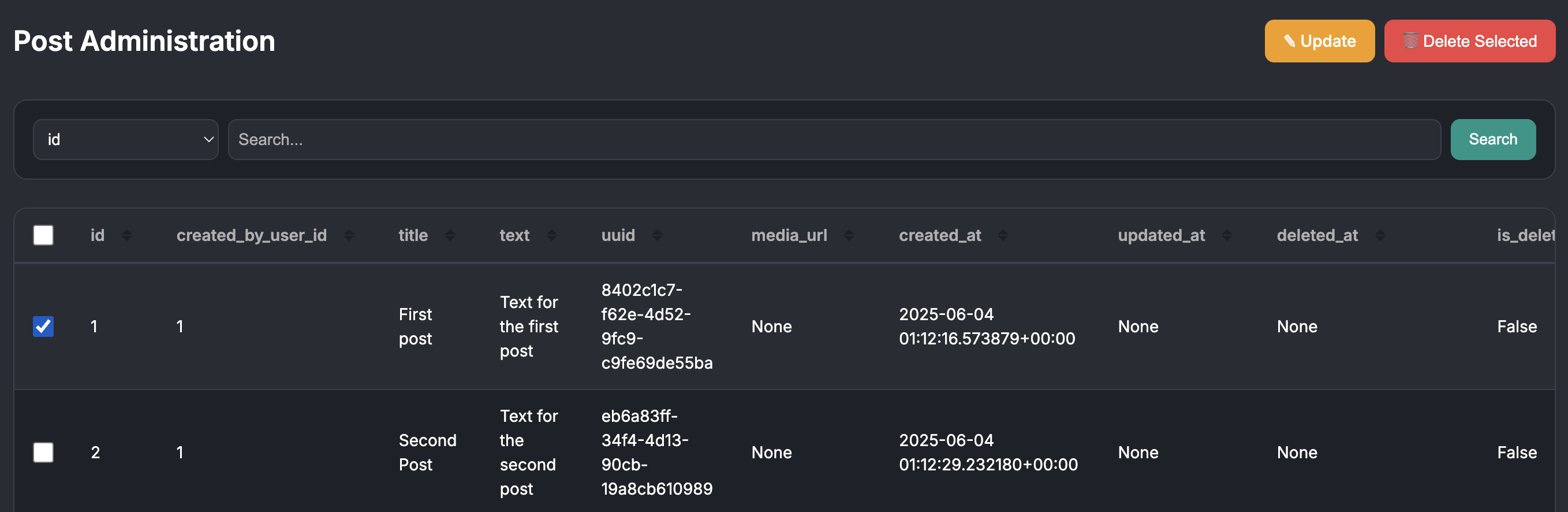The image size is (1568, 512).
Task: Toggle the select-all checkbox in header
Action: click(x=43, y=235)
